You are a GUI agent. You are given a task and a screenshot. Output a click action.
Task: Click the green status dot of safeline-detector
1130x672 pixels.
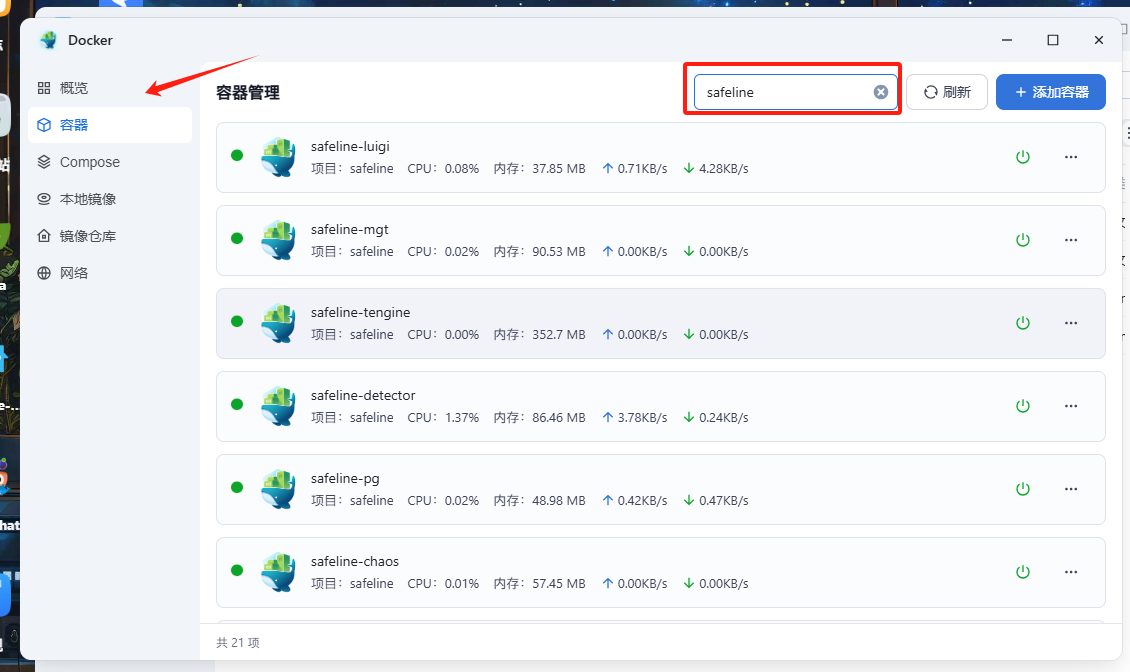coord(237,404)
